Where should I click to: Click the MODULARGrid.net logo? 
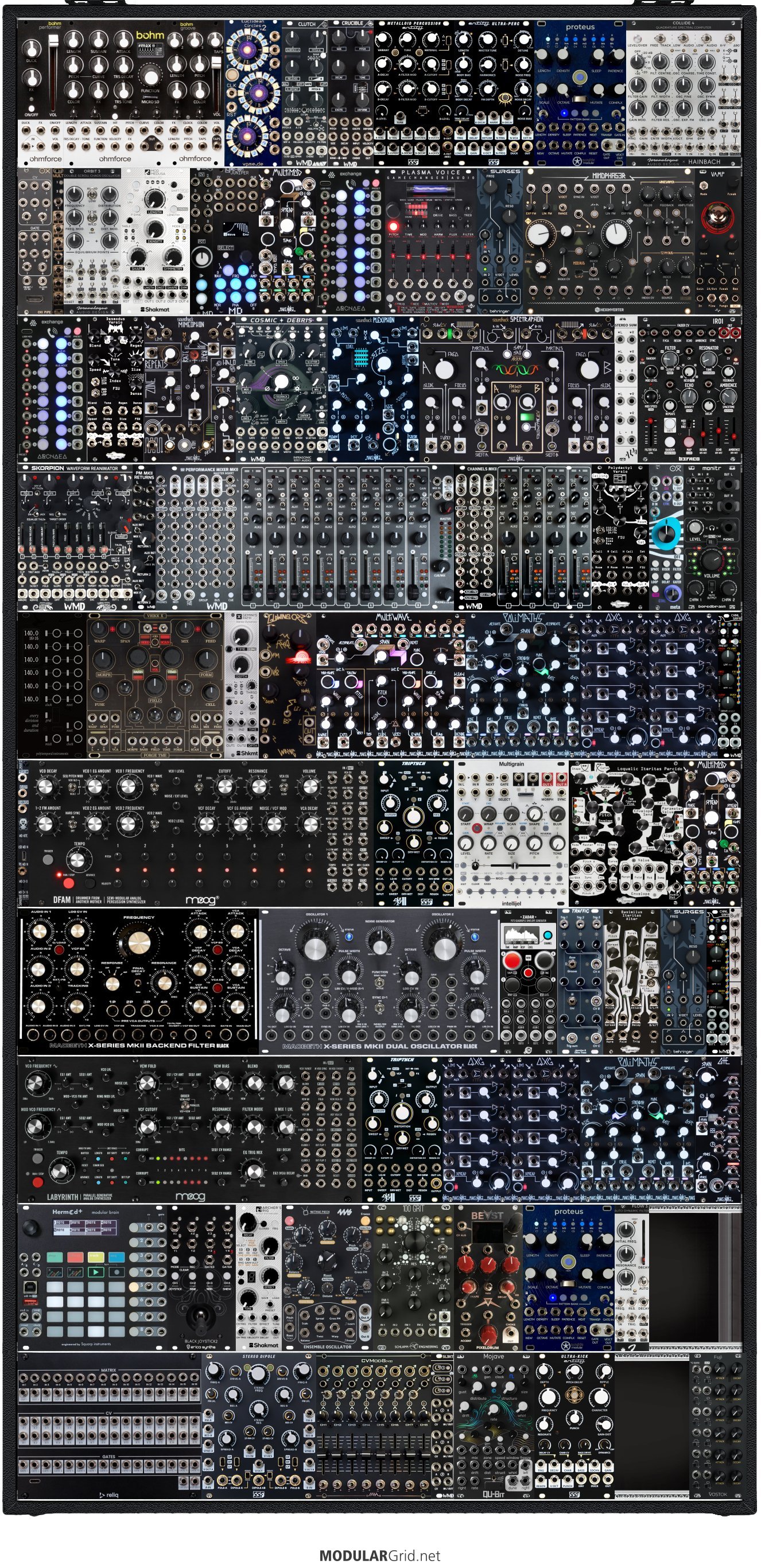(380, 1555)
